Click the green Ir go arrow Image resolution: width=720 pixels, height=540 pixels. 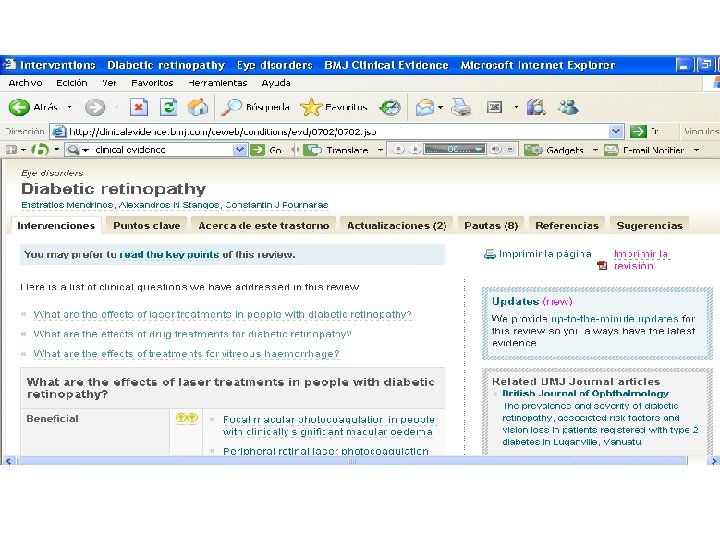[638, 132]
